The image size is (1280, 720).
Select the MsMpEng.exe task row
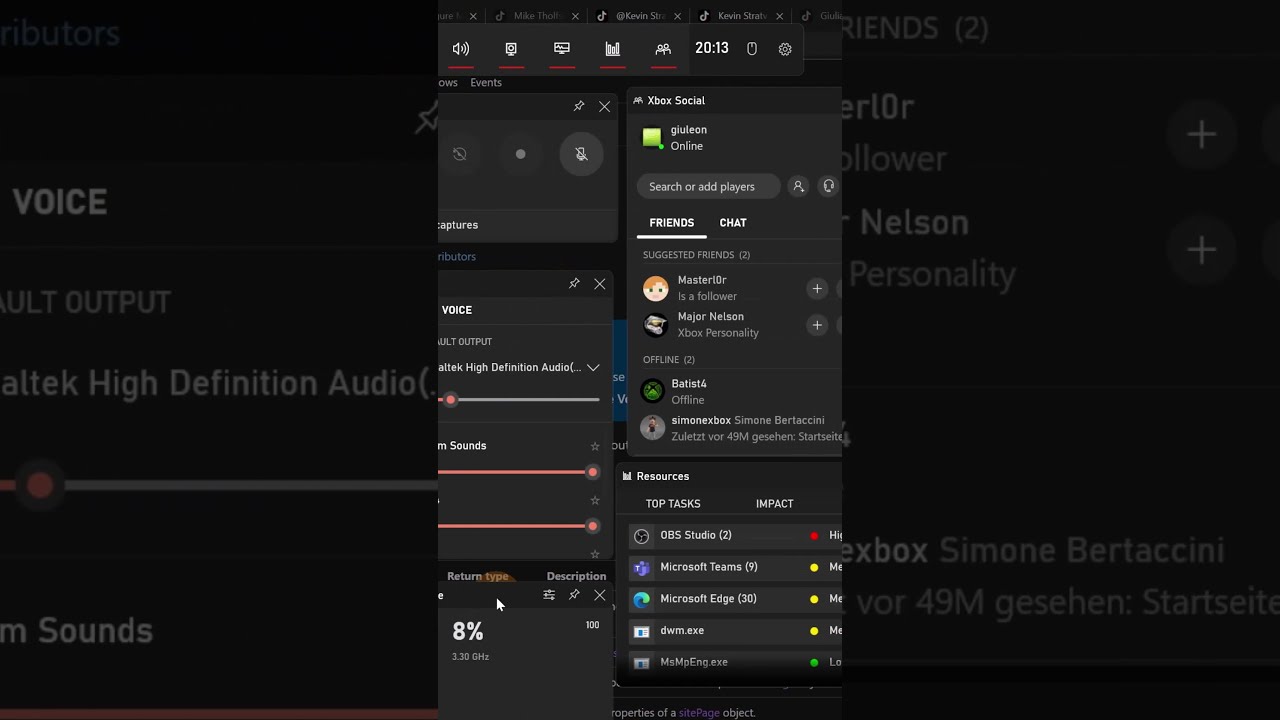tap(735, 662)
